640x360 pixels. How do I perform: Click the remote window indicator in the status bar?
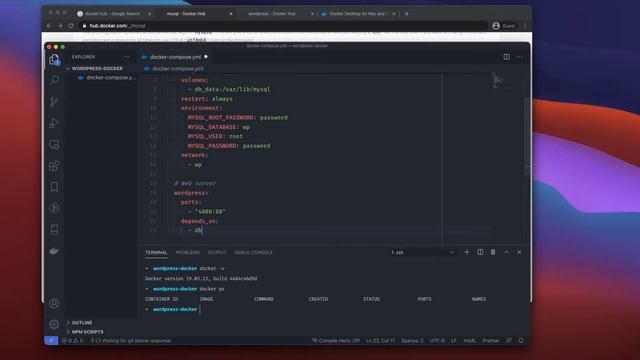(51, 340)
